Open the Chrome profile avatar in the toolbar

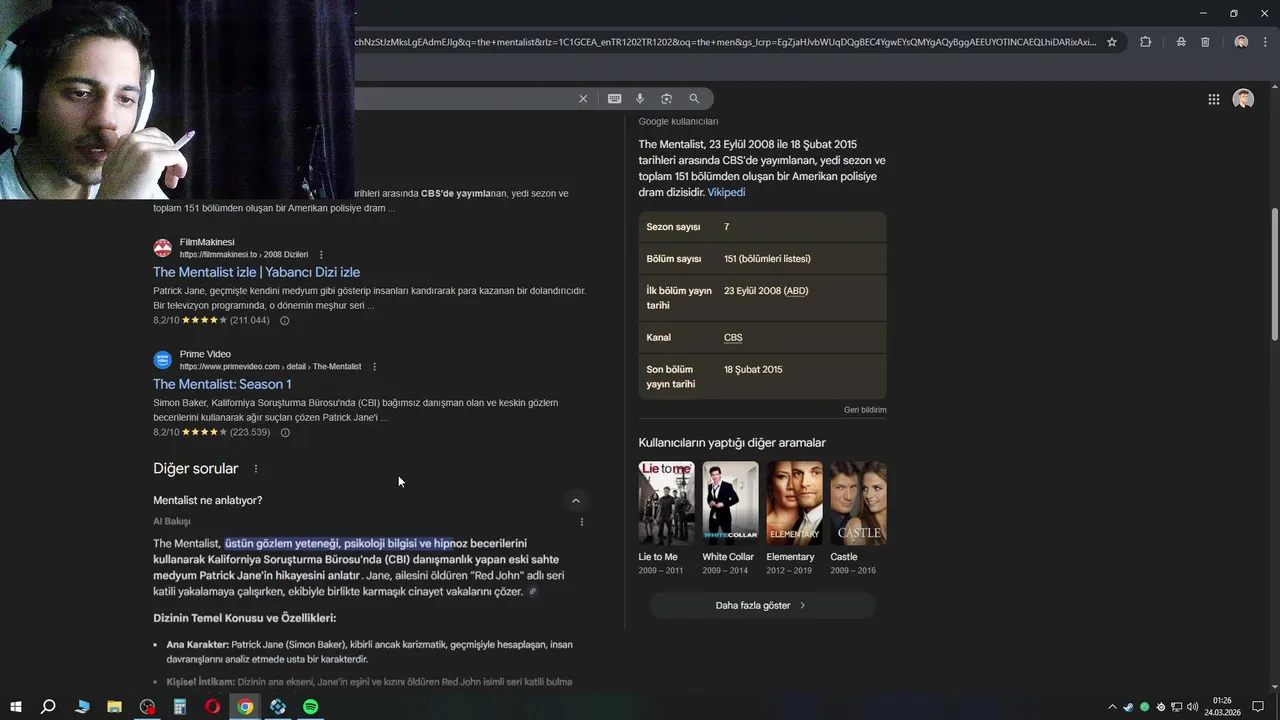(x=1241, y=42)
